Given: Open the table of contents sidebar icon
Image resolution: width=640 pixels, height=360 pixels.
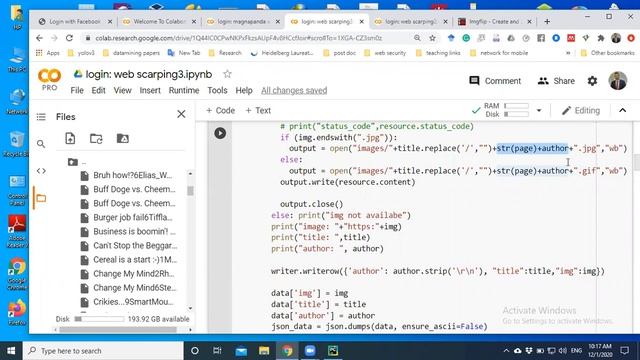Looking at the screenshot, I should click(41, 117).
